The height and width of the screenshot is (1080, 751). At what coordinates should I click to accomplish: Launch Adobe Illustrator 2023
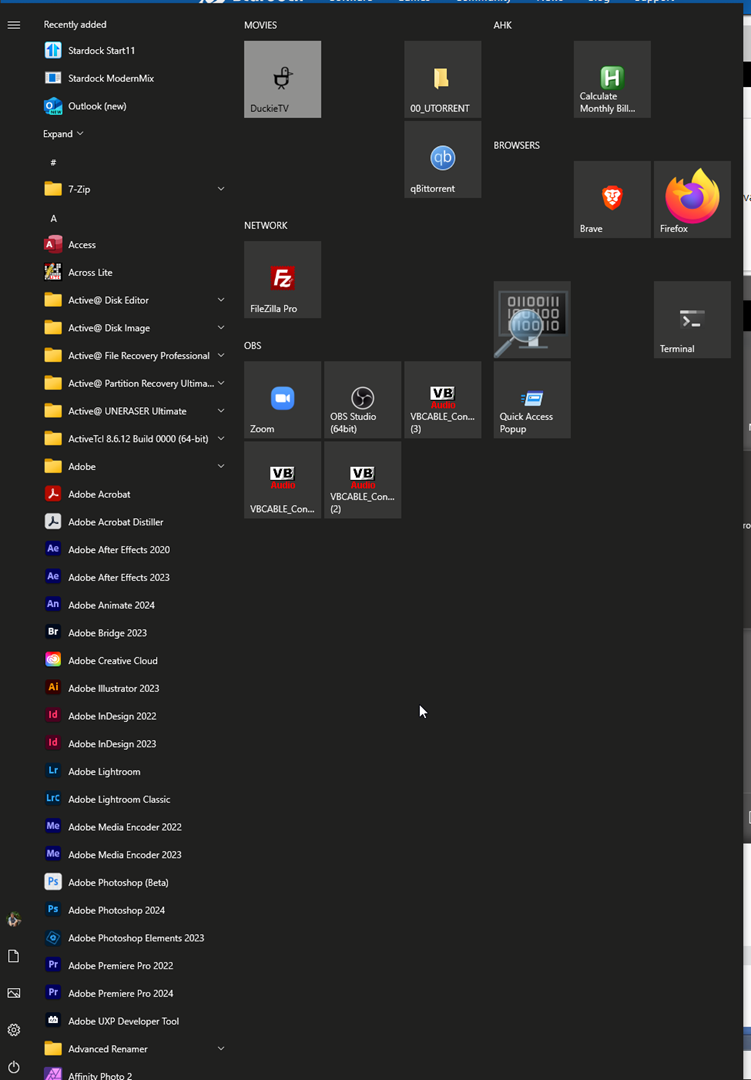[x=135, y=688]
